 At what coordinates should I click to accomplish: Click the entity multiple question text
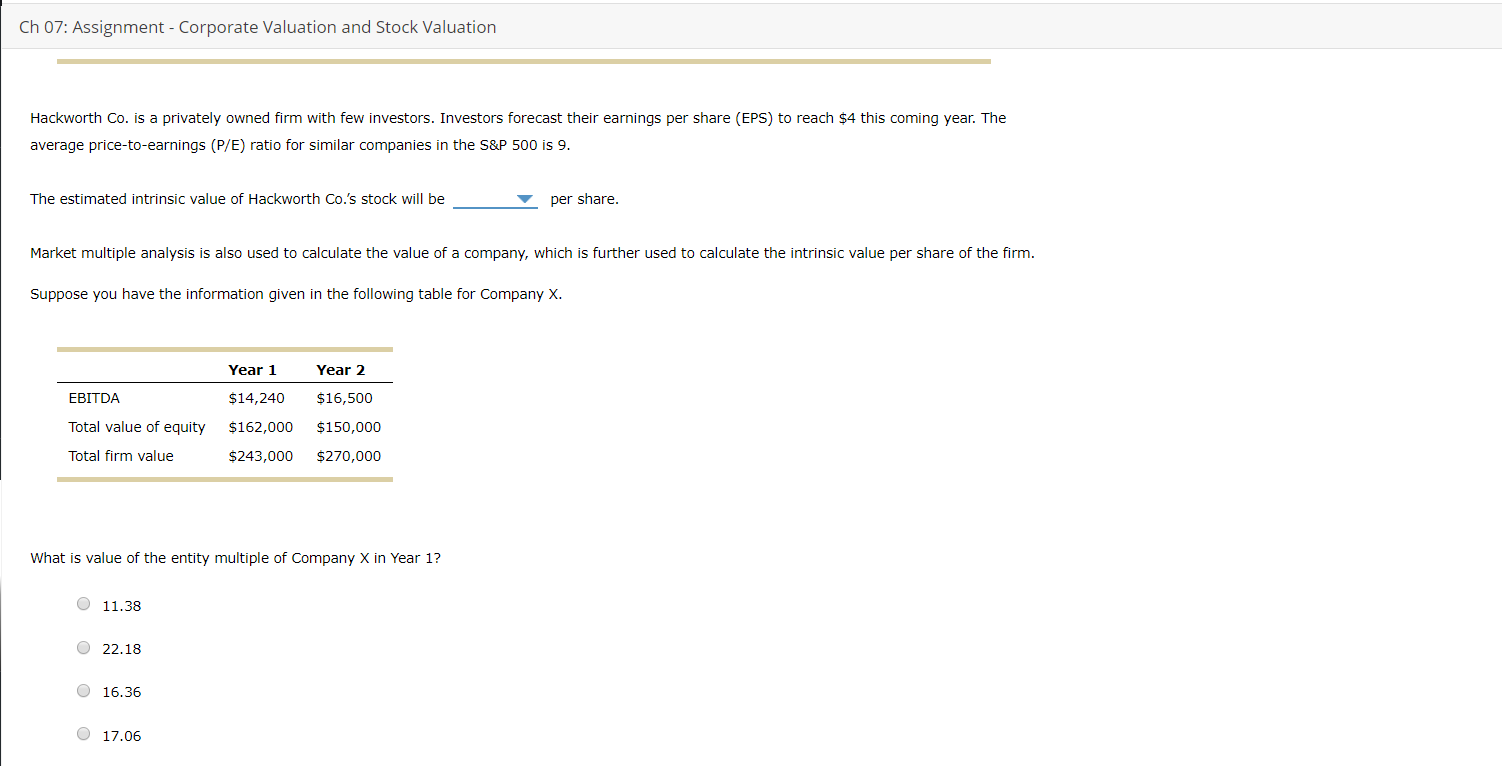(235, 557)
